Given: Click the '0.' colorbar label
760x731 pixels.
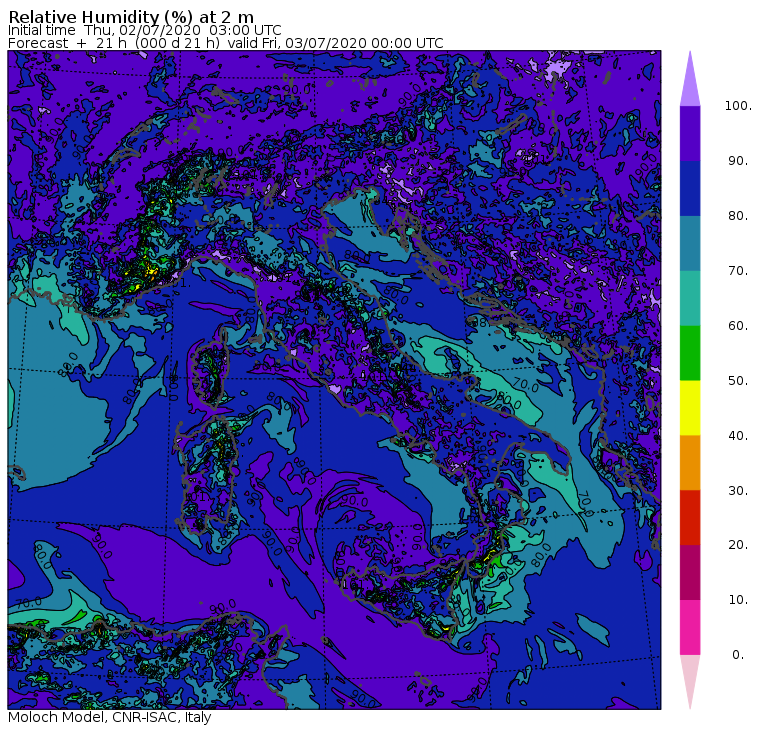Looking at the screenshot, I should tap(738, 655).
